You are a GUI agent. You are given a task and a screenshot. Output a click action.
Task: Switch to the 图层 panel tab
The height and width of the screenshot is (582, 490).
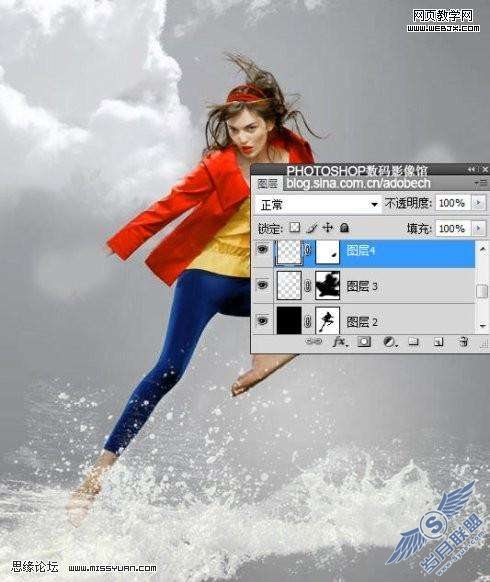pyautogui.click(x=268, y=183)
